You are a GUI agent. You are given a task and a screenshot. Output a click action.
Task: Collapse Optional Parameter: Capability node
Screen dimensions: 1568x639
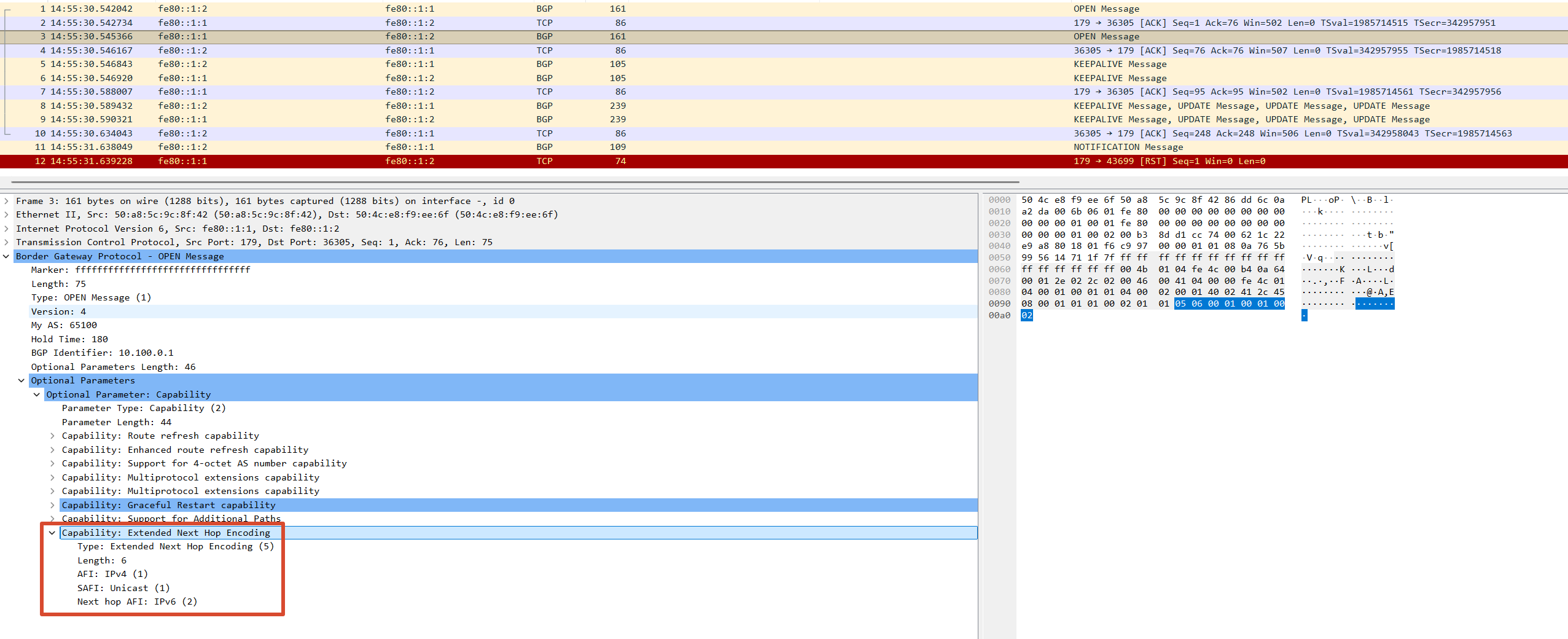click(x=37, y=394)
